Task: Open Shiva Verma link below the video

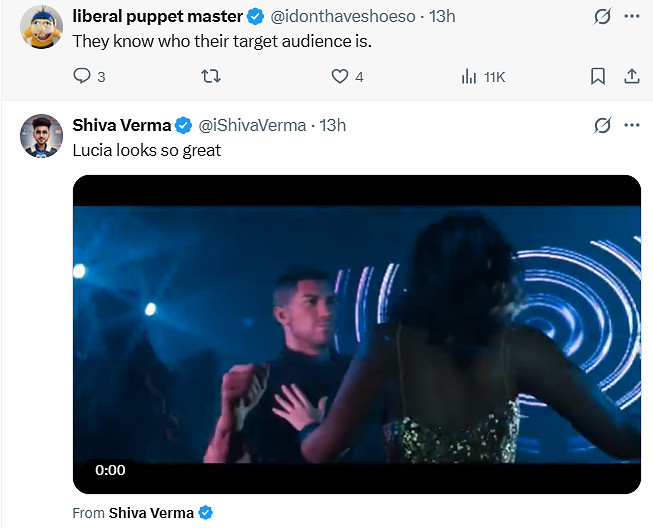Action: pos(150,513)
